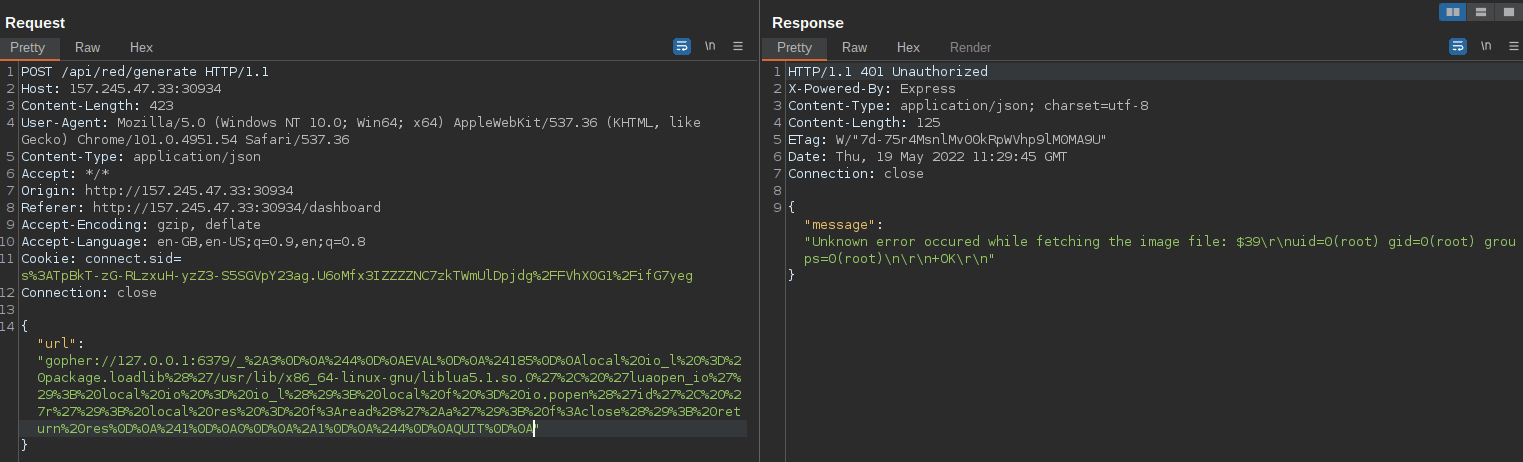Click 'Connection: close' in the Request panel

coord(89,293)
